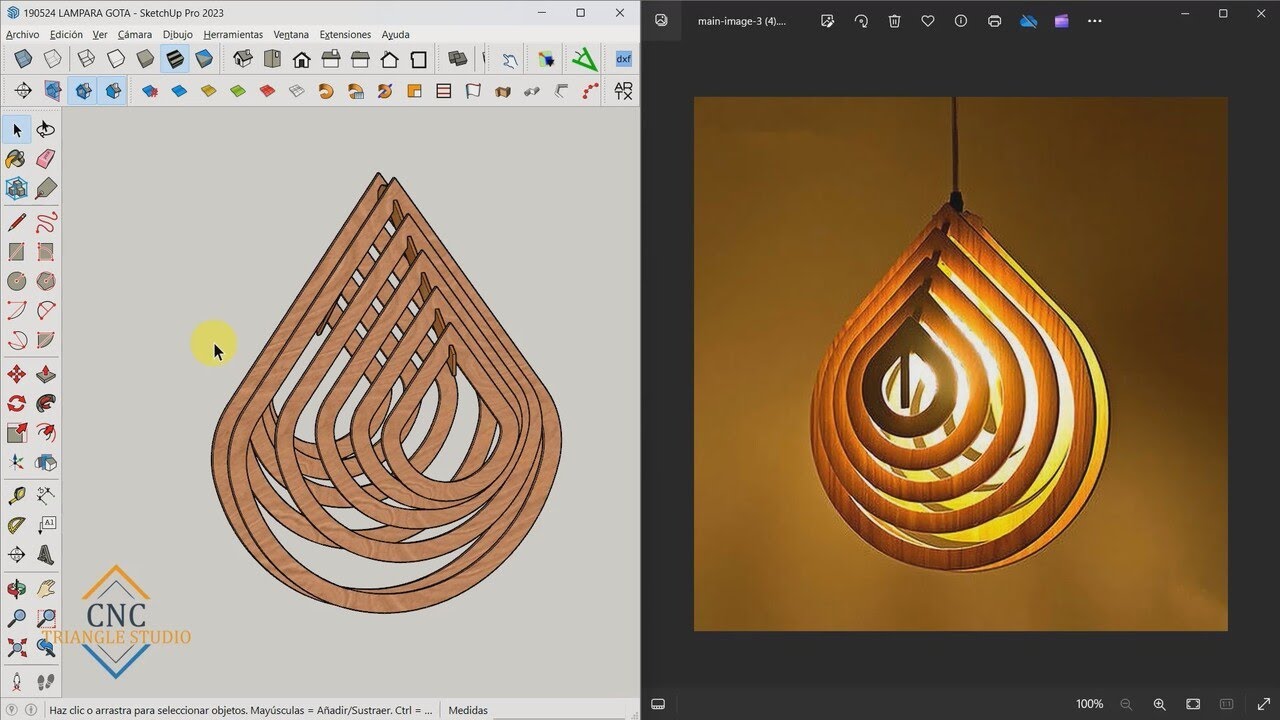Select the Follow Me tool
Image resolution: width=1280 pixels, height=720 pixels.
tap(46, 404)
